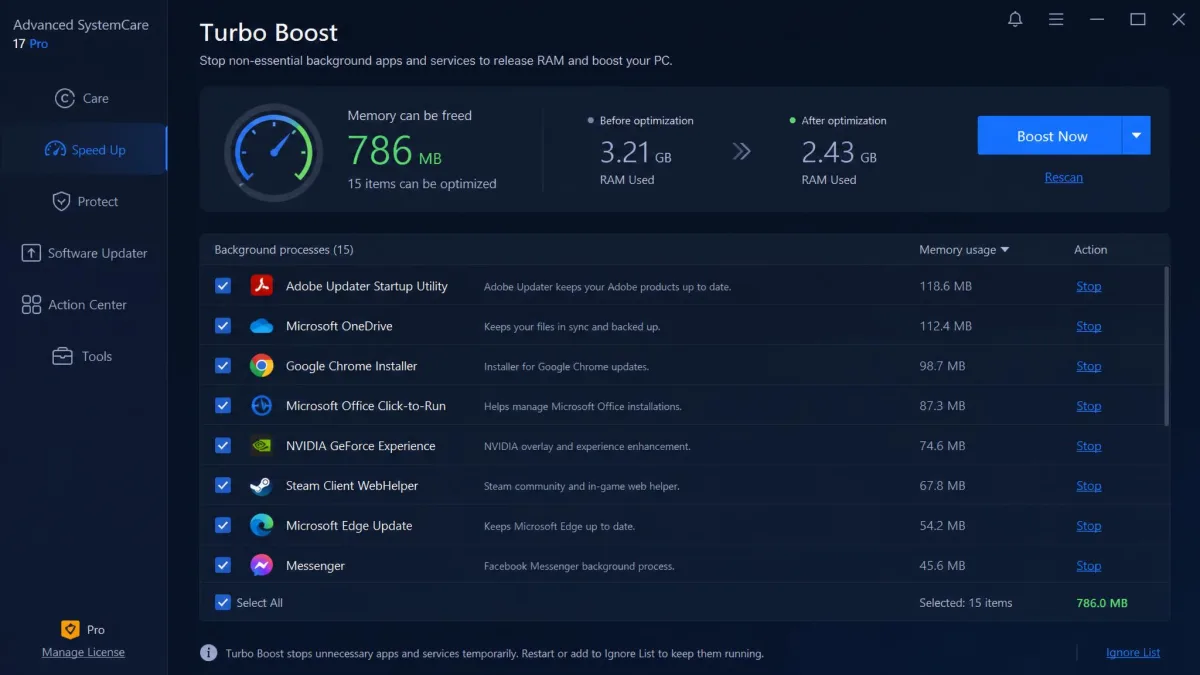Click the Adobe Updater red icon
The width and height of the screenshot is (1200, 675).
261,286
